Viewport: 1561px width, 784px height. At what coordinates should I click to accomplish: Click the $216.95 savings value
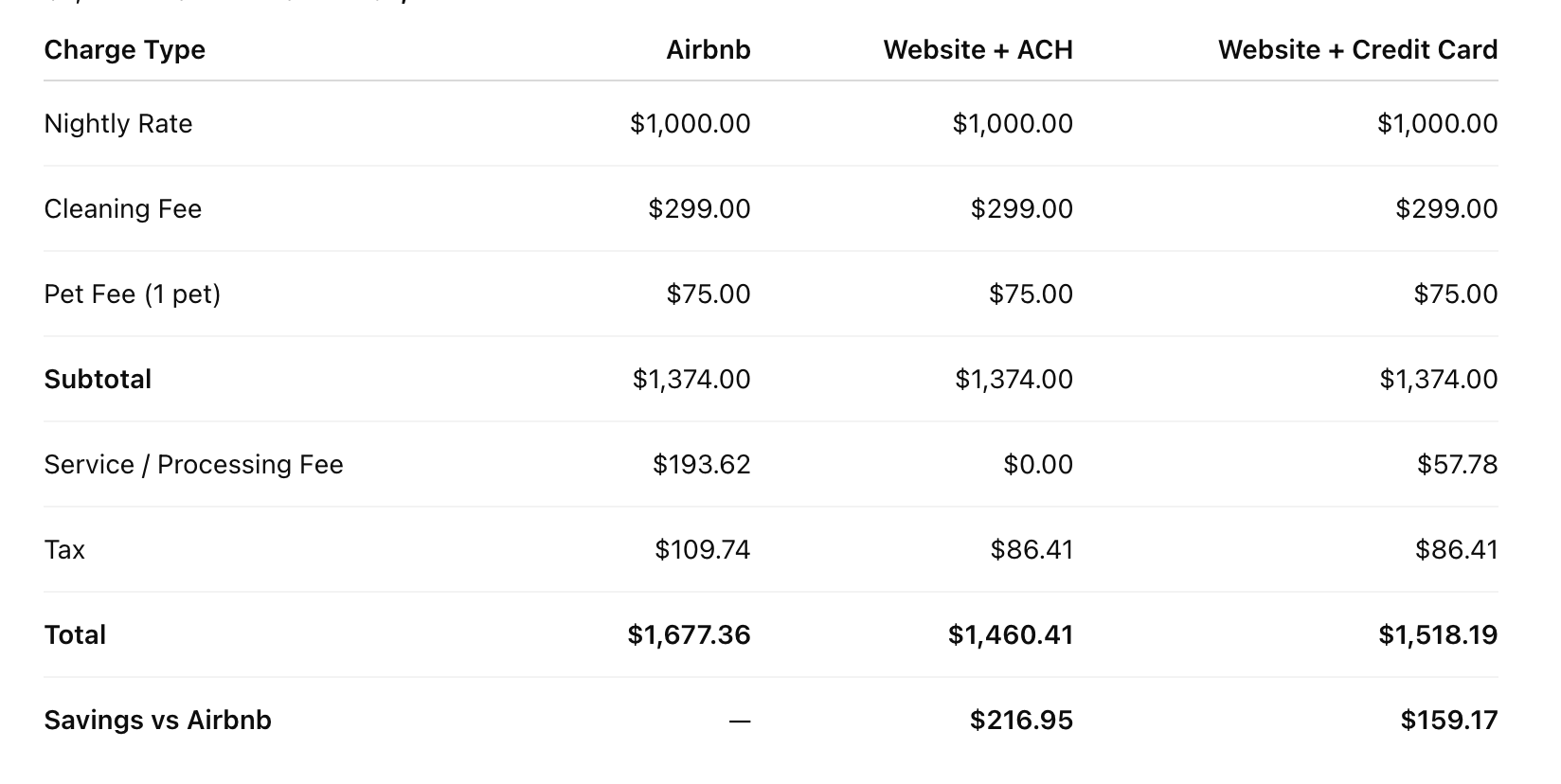pyautogui.click(x=1021, y=721)
